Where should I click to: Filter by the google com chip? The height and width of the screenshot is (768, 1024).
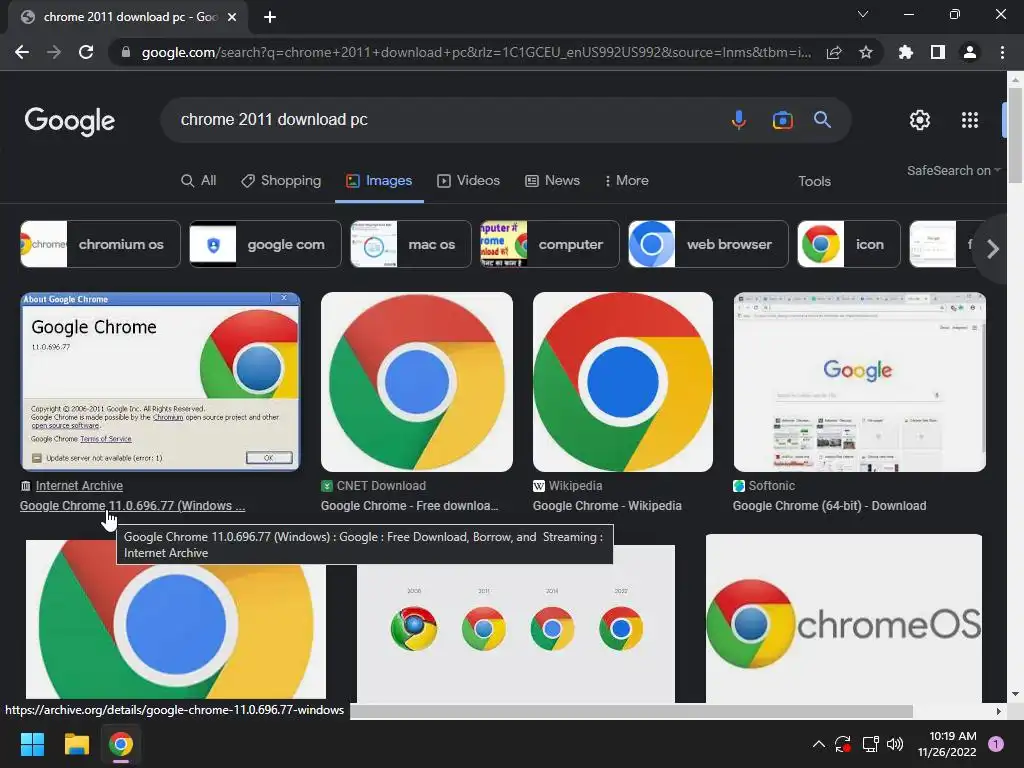pyautogui.click(x=265, y=244)
